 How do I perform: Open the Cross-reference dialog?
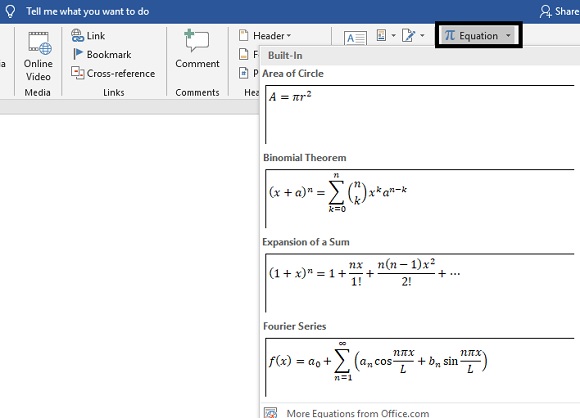tap(113, 73)
